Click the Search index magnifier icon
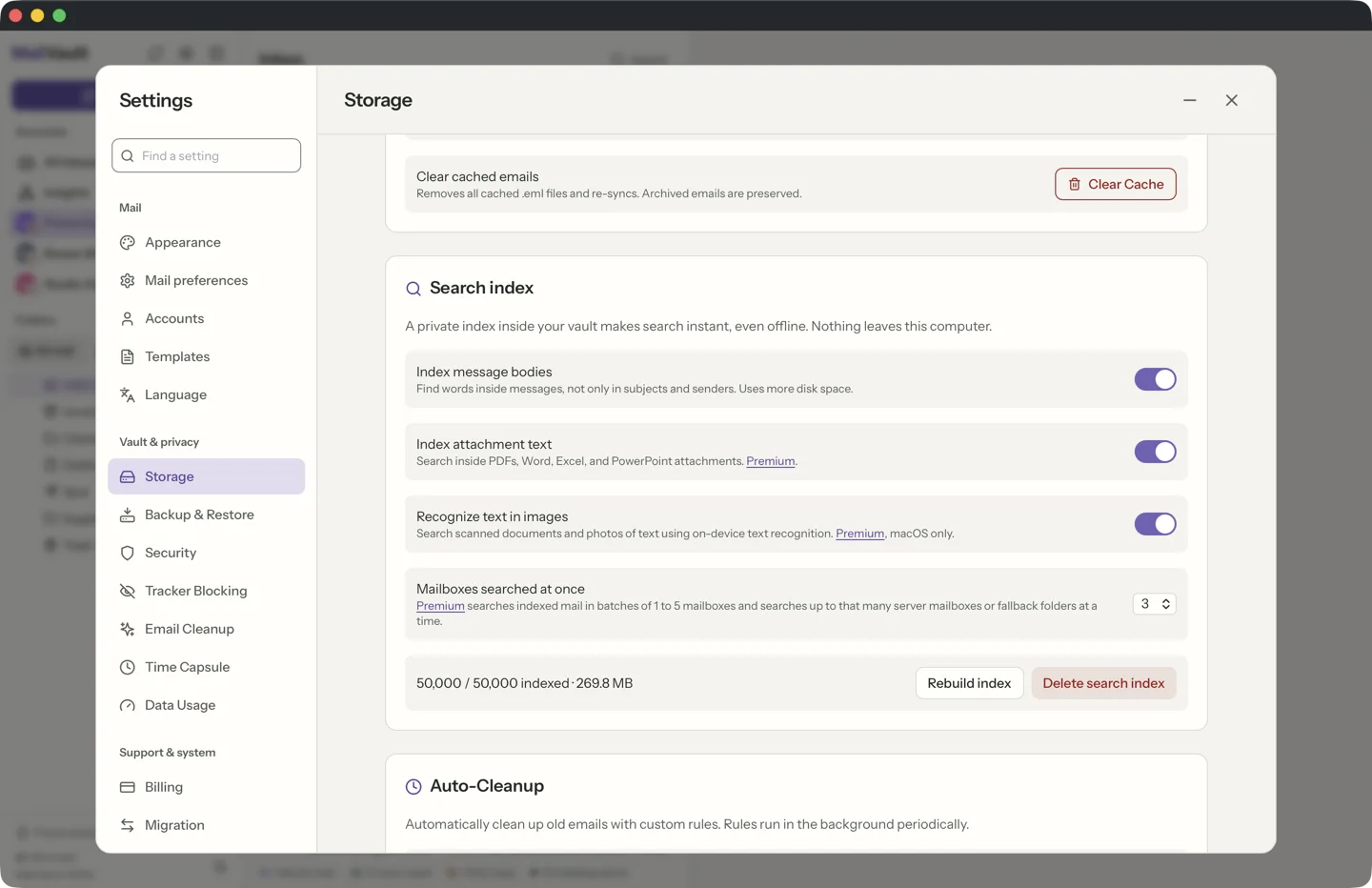Viewport: 1372px width, 888px height. (x=414, y=289)
